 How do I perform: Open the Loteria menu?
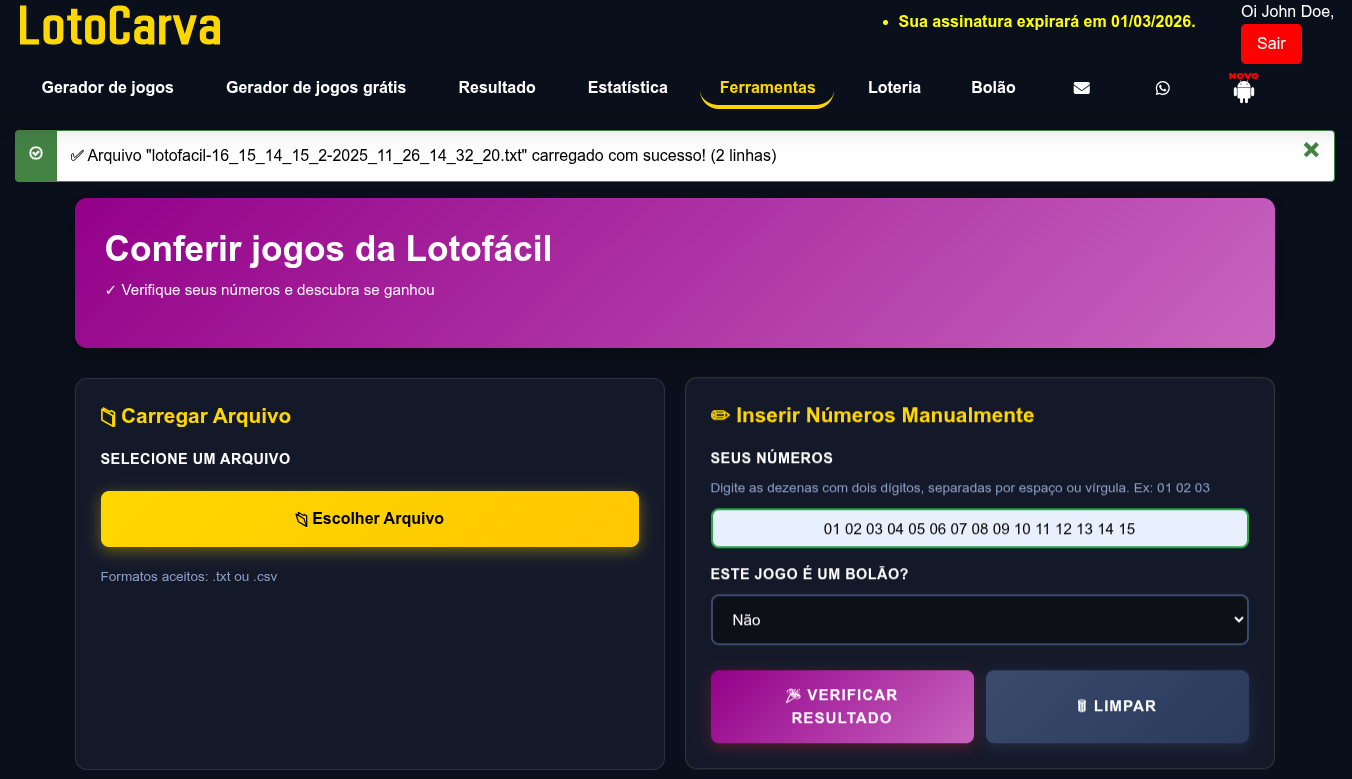click(x=894, y=88)
